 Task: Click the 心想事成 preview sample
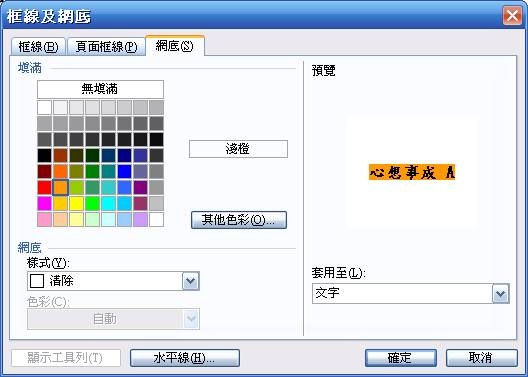point(412,172)
